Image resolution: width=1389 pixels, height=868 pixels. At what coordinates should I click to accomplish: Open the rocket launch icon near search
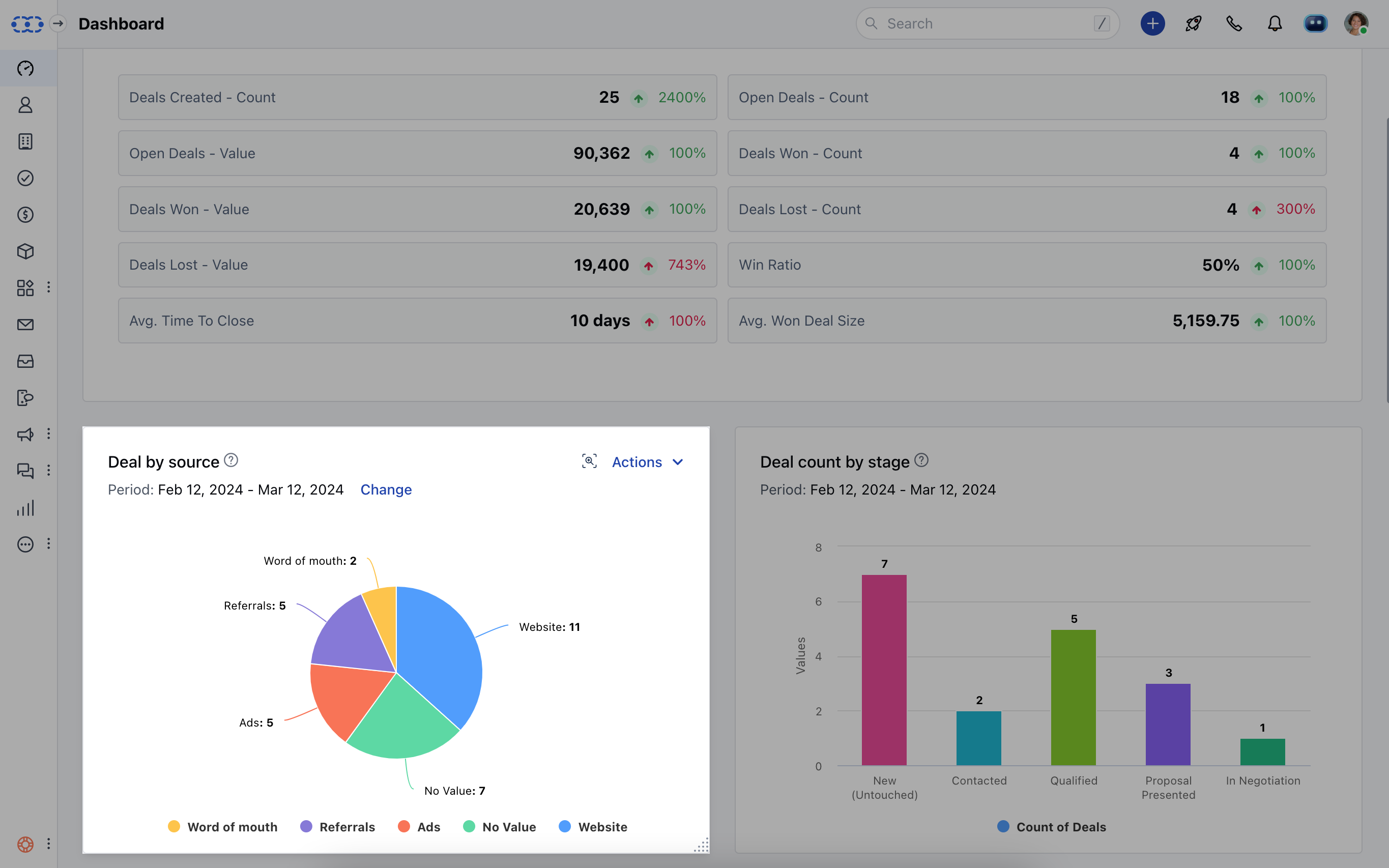1193,23
